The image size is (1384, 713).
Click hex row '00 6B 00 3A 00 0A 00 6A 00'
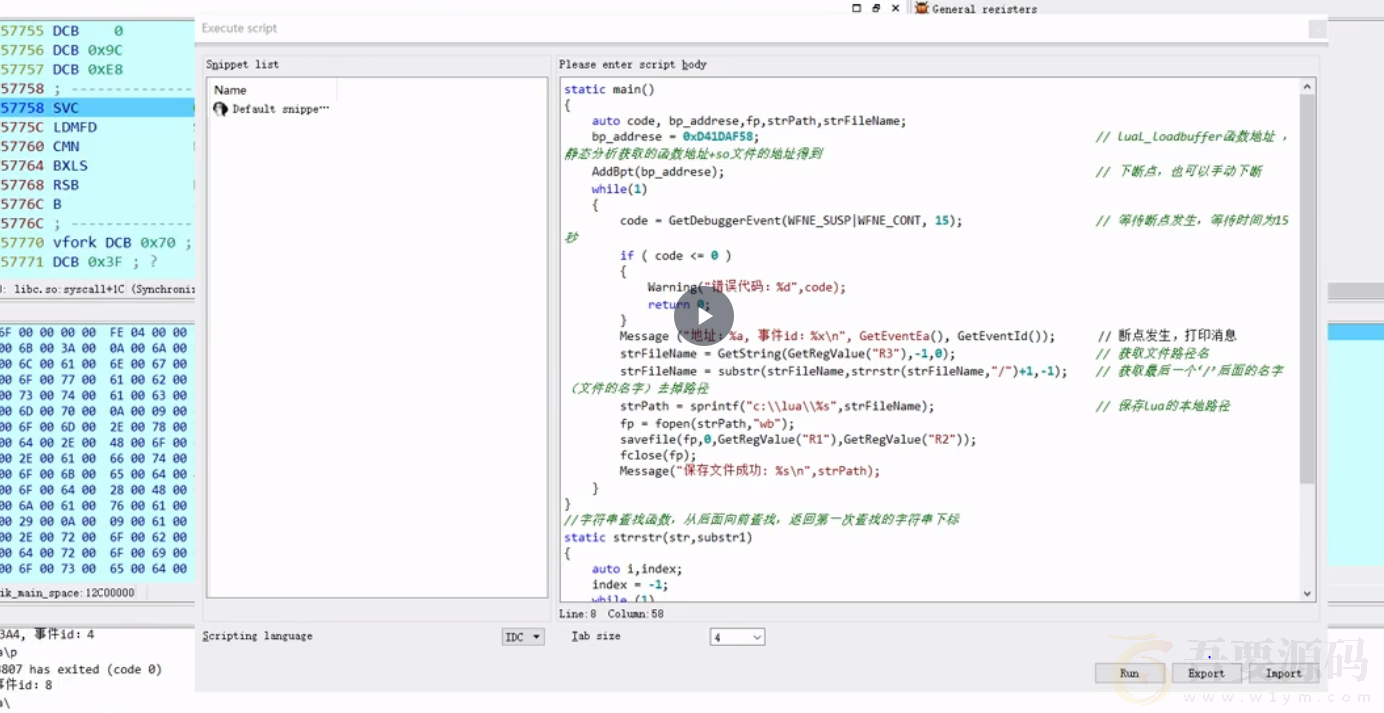94,349
